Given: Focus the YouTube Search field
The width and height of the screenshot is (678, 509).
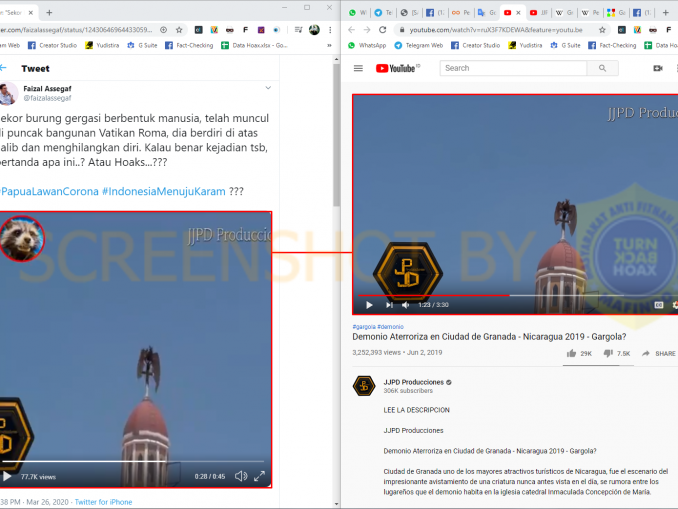Looking at the screenshot, I should pyautogui.click(x=513, y=68).
